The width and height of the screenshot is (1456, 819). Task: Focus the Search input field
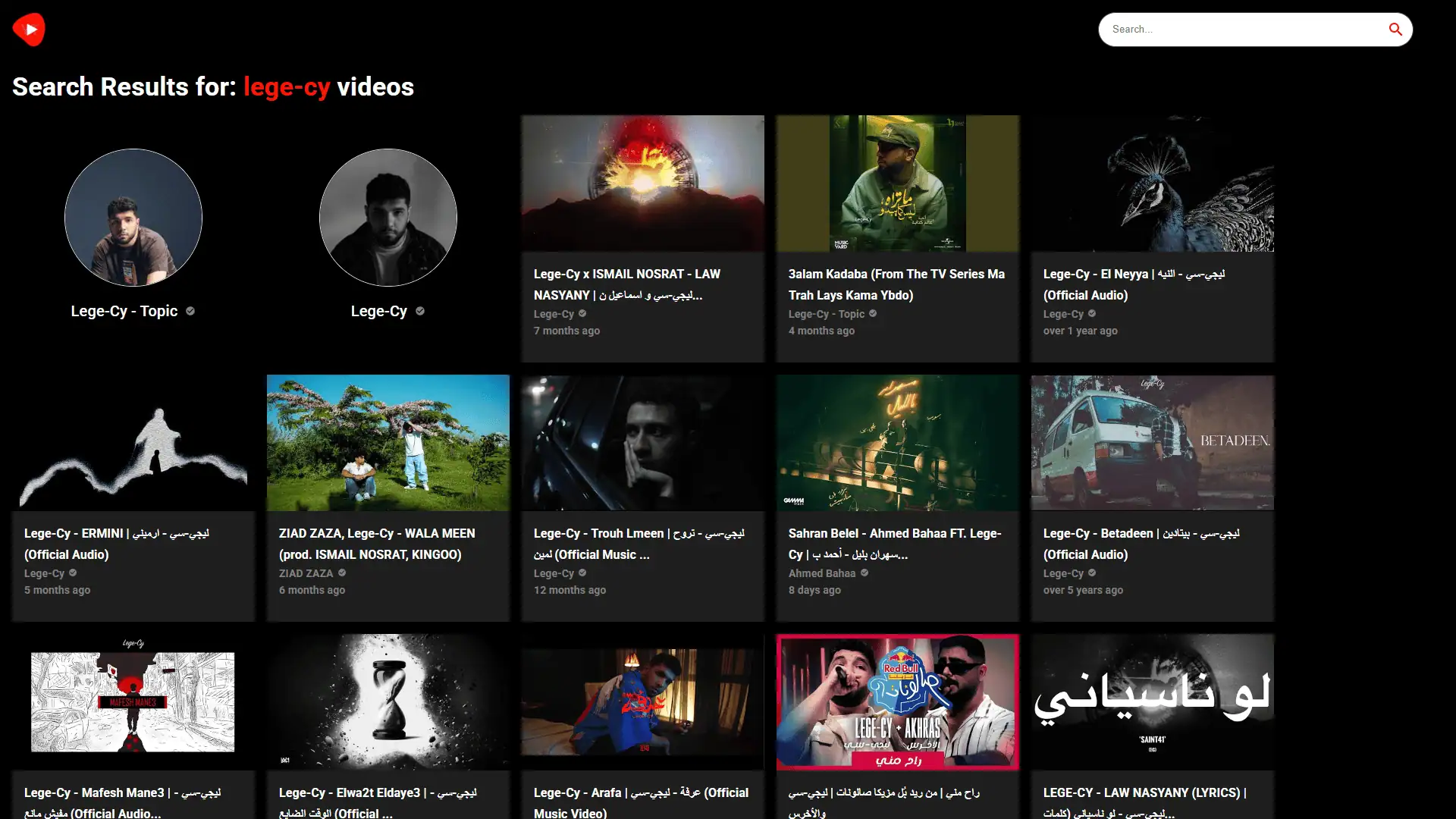(1244, 30)
